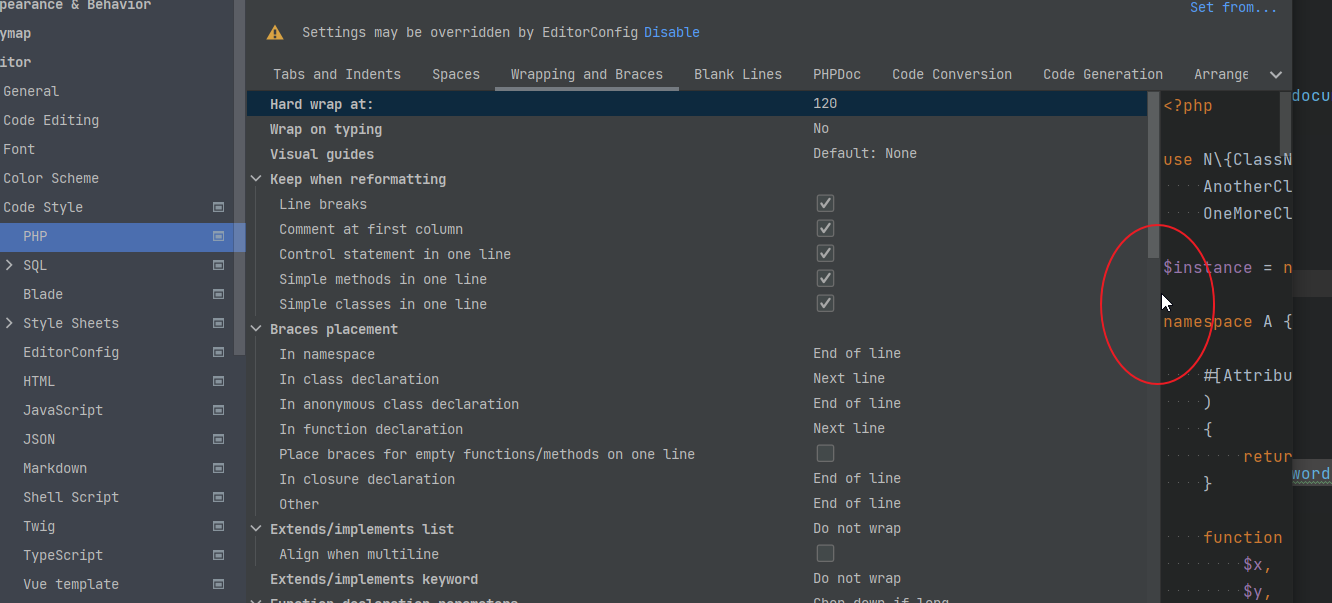The width and height of the screenshot is (1332, 603).
Task: Select the JavaScript code style entry
Action: [x=63, y=410]
